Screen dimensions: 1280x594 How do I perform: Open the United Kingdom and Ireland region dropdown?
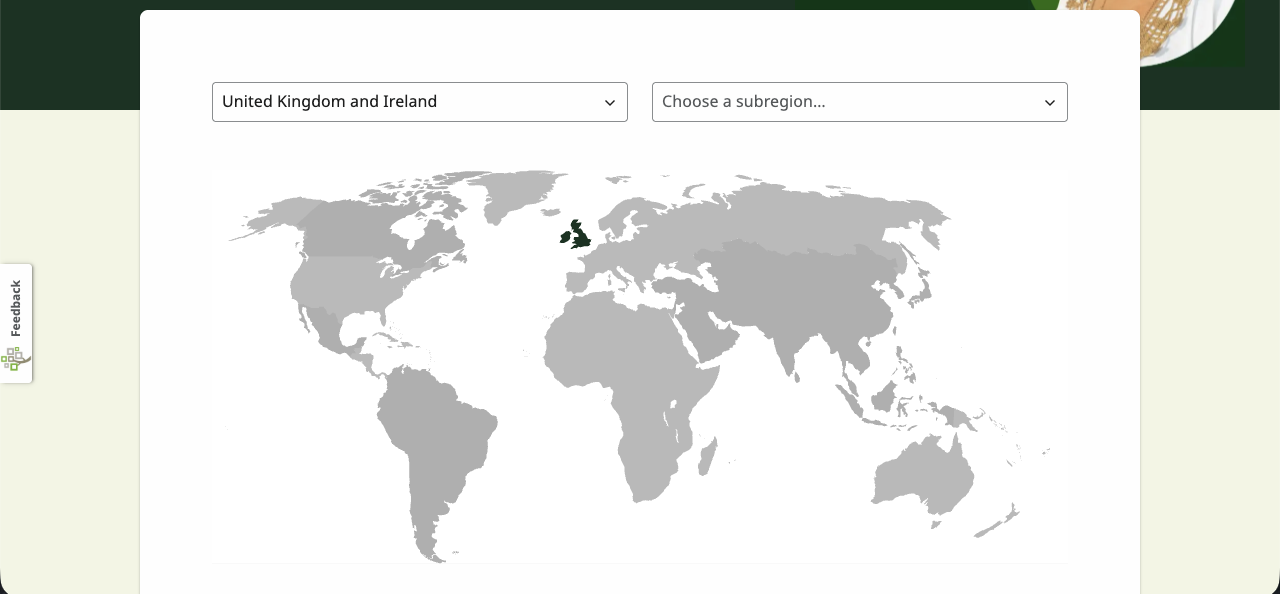(x=420, y=102)
